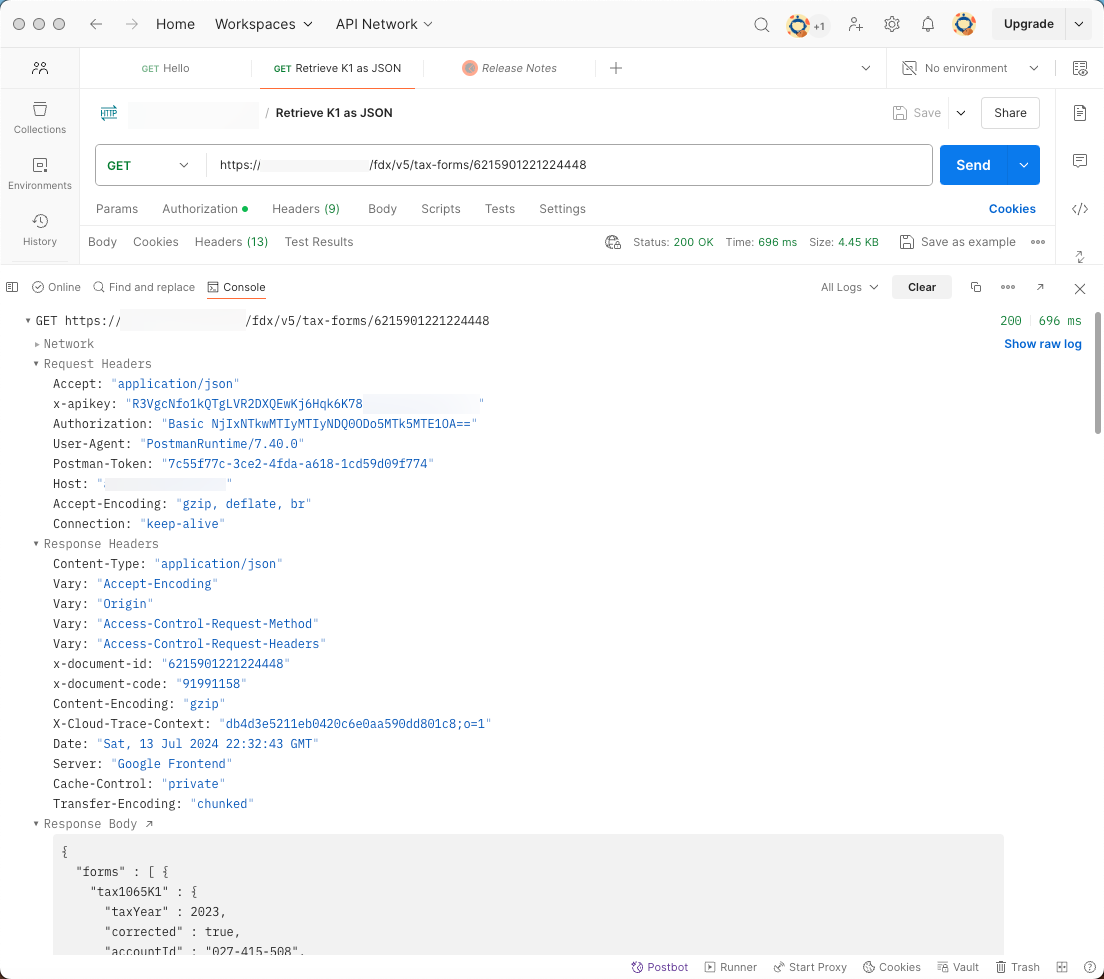Click the request URL input field
Viewport: 1104px width, 979px height.
coord(570,166)
